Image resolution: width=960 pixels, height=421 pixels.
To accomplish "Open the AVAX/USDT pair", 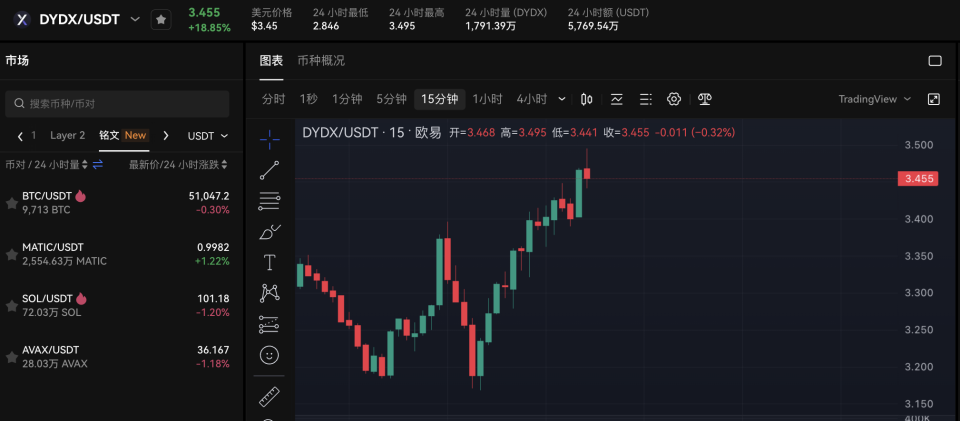I will tap(117, 357).
